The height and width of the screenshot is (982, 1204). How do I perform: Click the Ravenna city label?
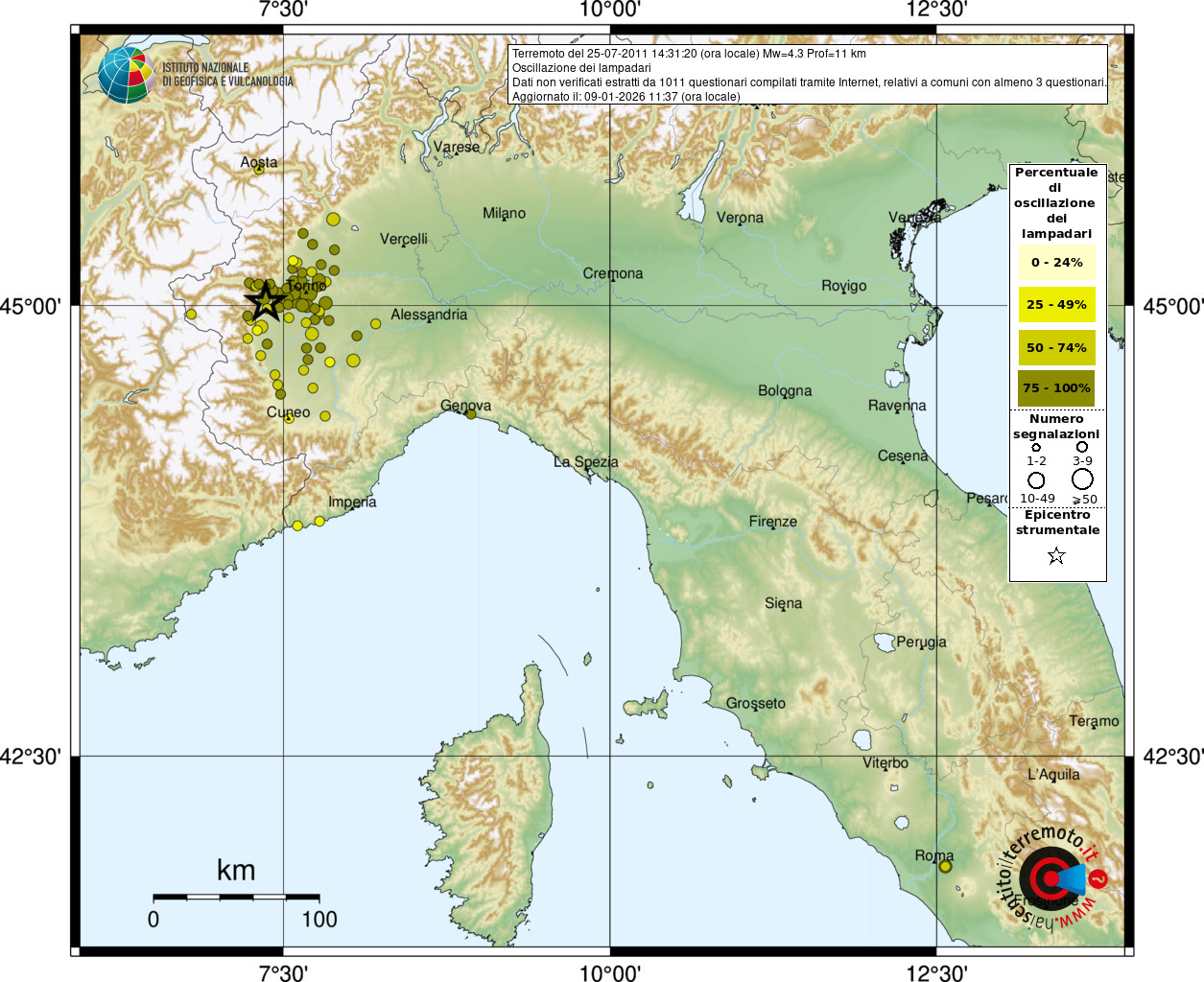tap(897, 406)
